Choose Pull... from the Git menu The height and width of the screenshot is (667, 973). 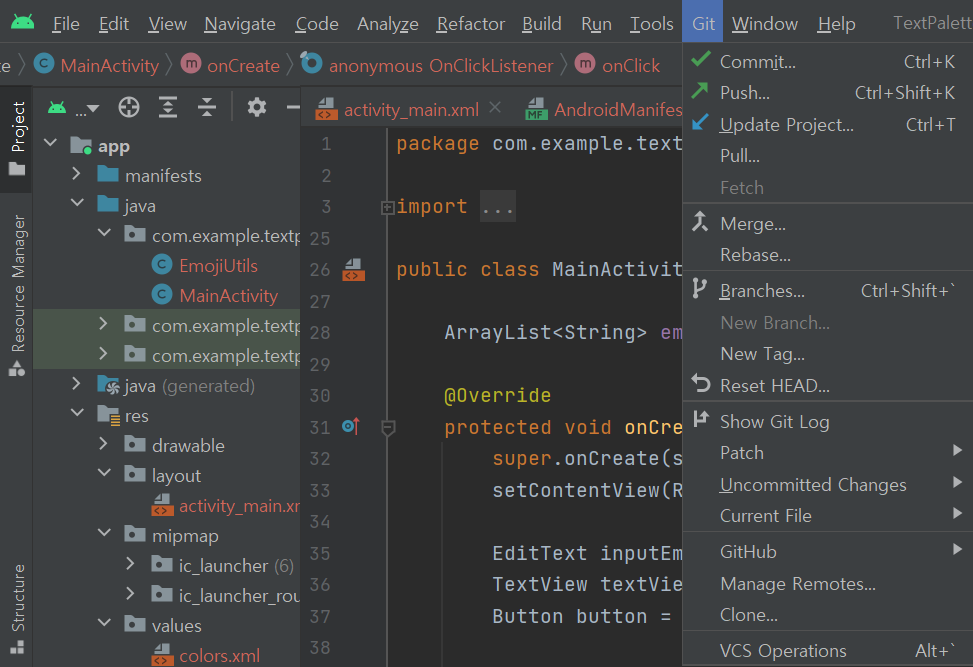pyautogui.click(x=828, y=156)
